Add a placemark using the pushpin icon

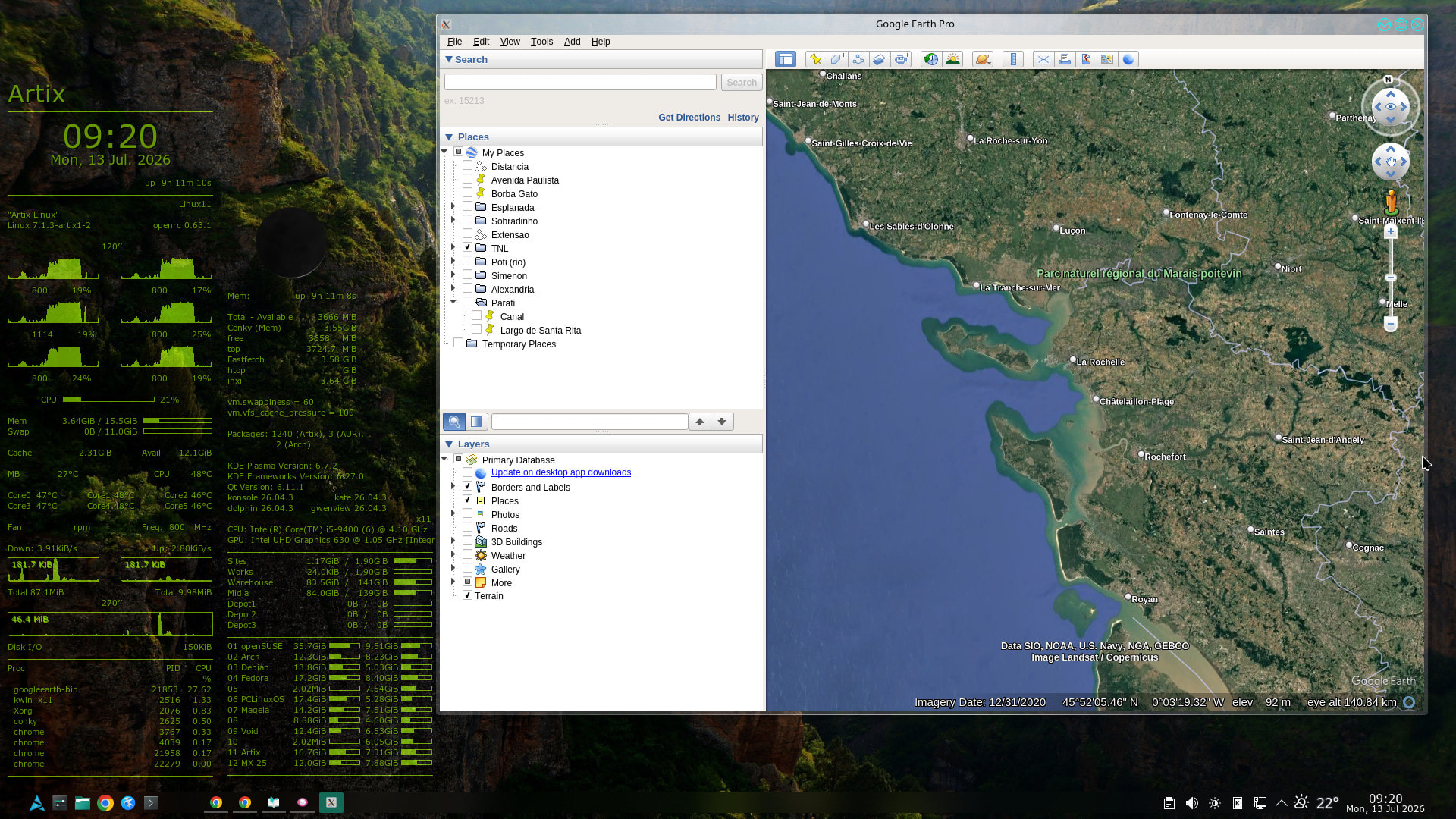pyautogui.click(x=816, y=59)
